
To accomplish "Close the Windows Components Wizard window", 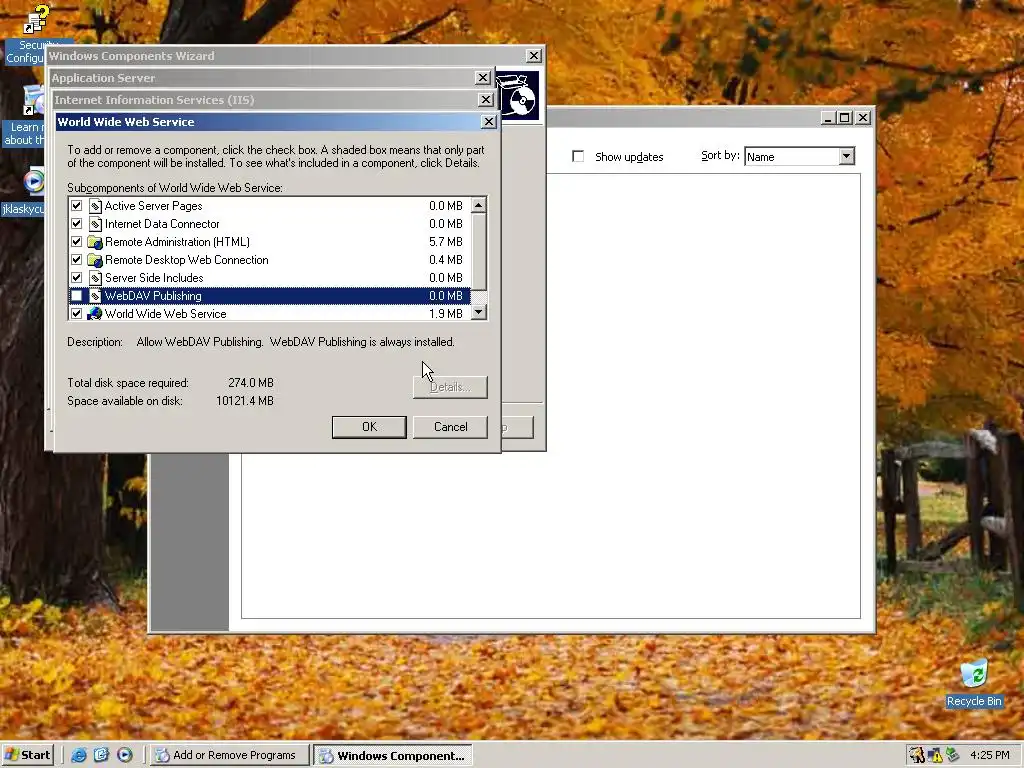I will coord(534,56).
